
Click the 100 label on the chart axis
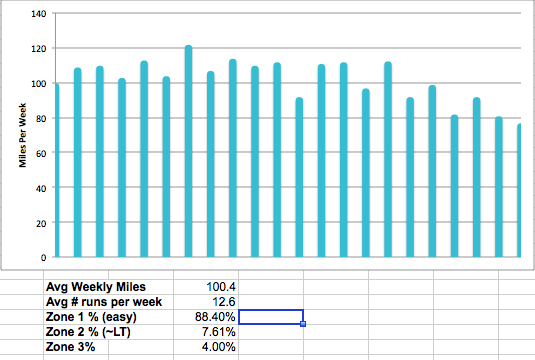coord(39,84)
